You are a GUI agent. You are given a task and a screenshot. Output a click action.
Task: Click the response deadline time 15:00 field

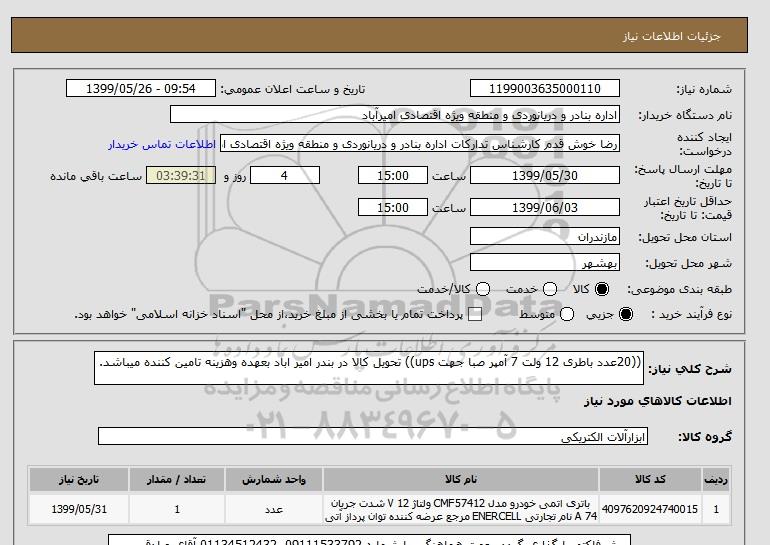(393, 175)
